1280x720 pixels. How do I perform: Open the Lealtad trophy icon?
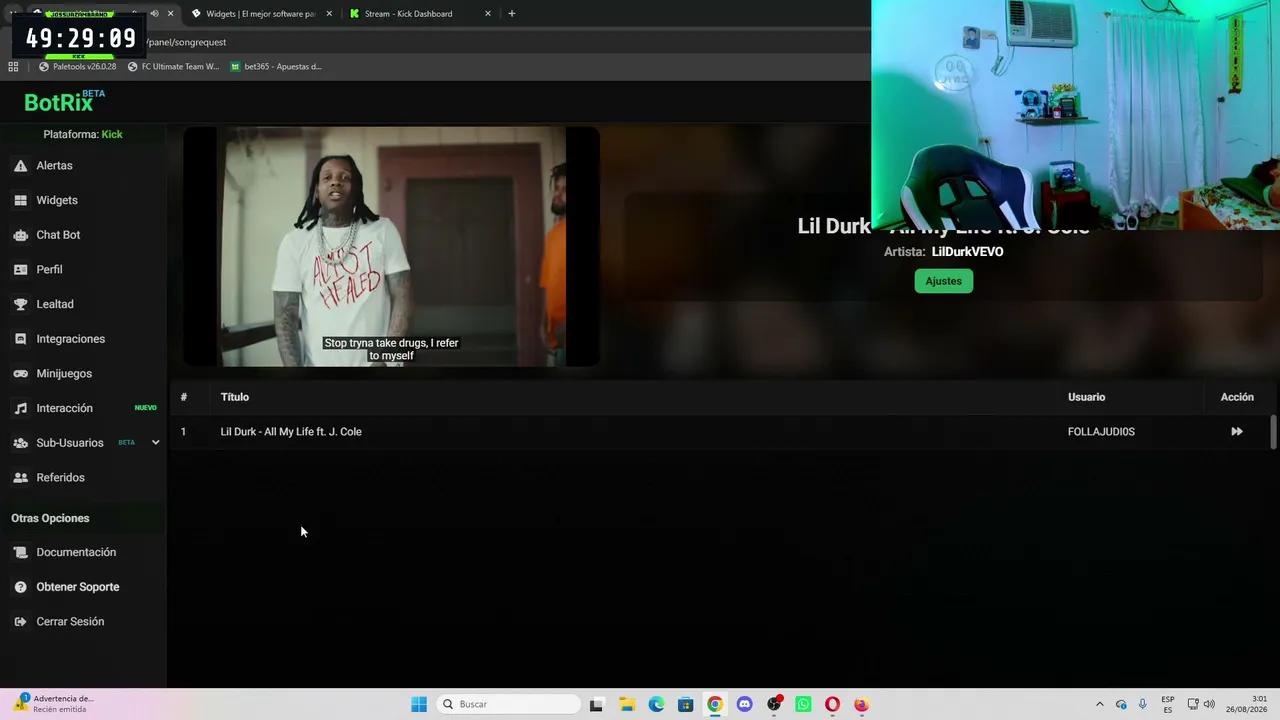pos(20,304)
